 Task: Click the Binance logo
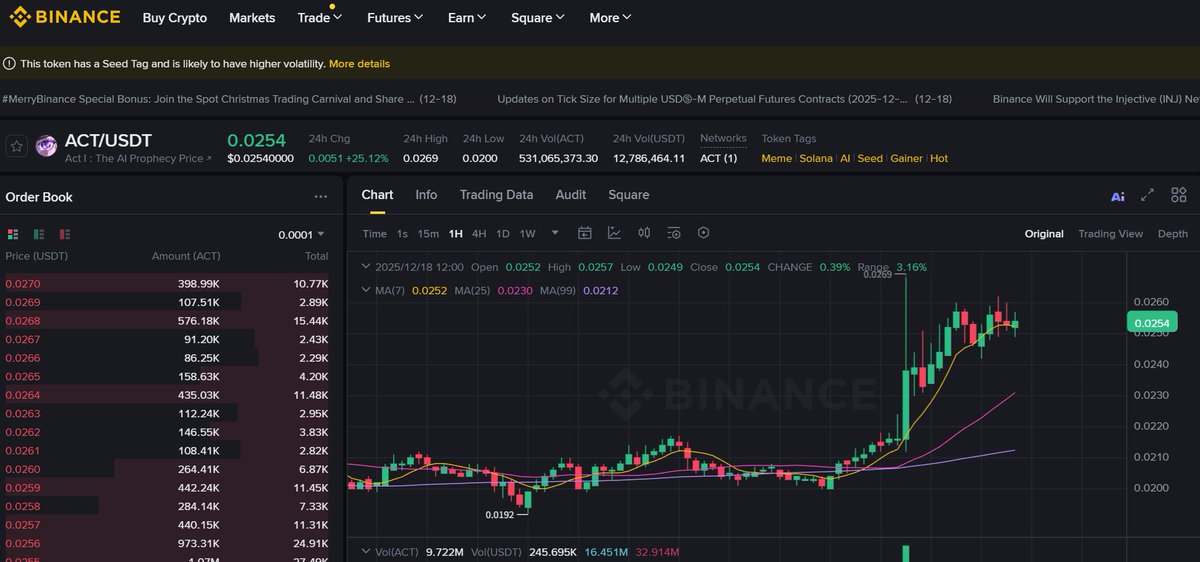65,17
